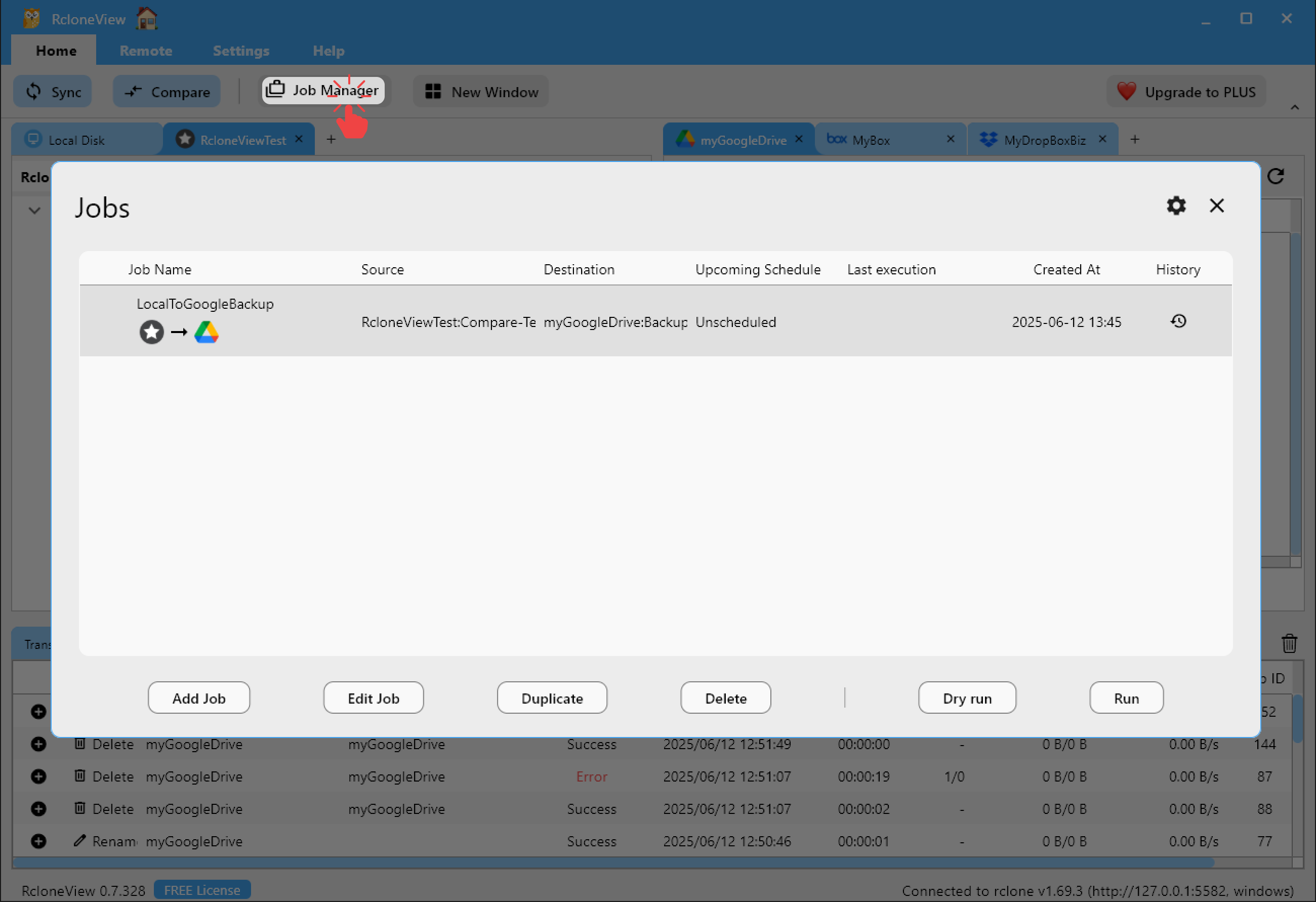
Task: Clear transfer log with trash icon
Action: [x=1290, y=644]
